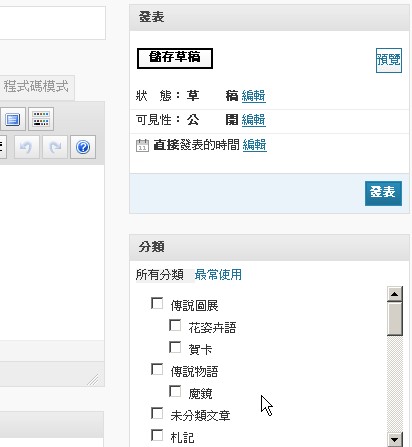Click the 儲存草稿 button
This screenshot has height=447, width=412.
(x=175, y=59)
